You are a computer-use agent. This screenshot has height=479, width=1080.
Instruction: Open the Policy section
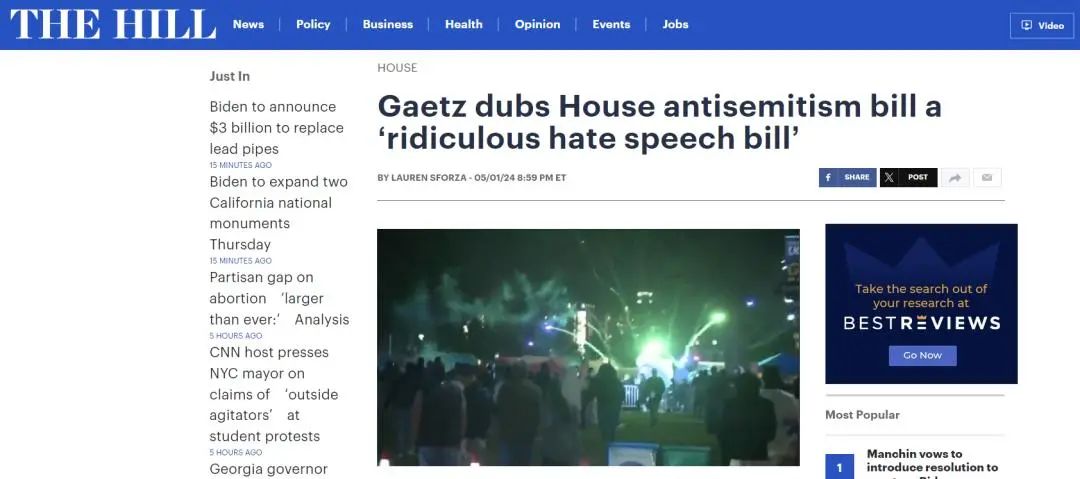tap(313, 24)
